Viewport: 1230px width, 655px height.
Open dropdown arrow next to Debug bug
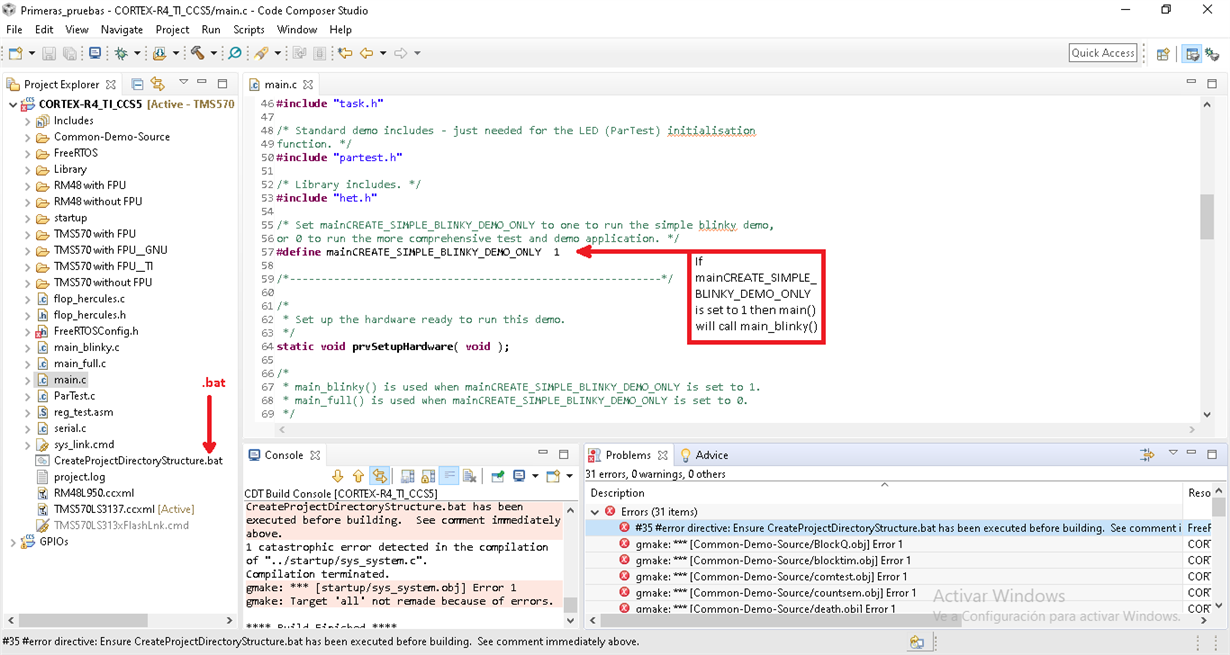point(137,53)
